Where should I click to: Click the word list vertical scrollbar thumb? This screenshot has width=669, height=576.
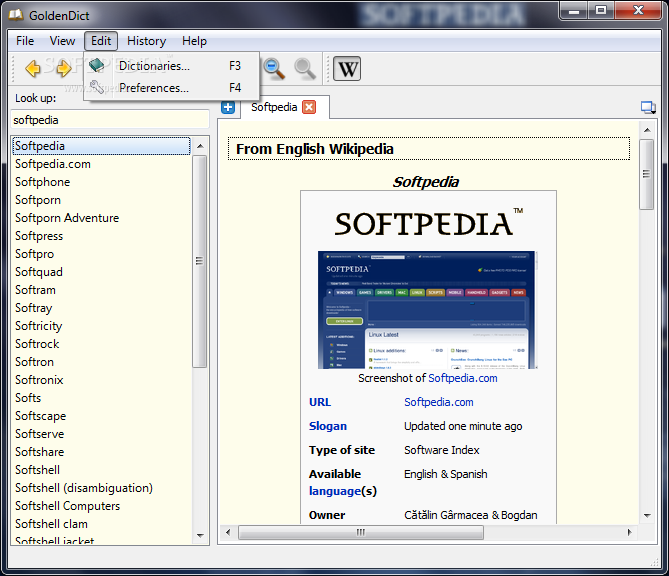[x=199, y=261]
